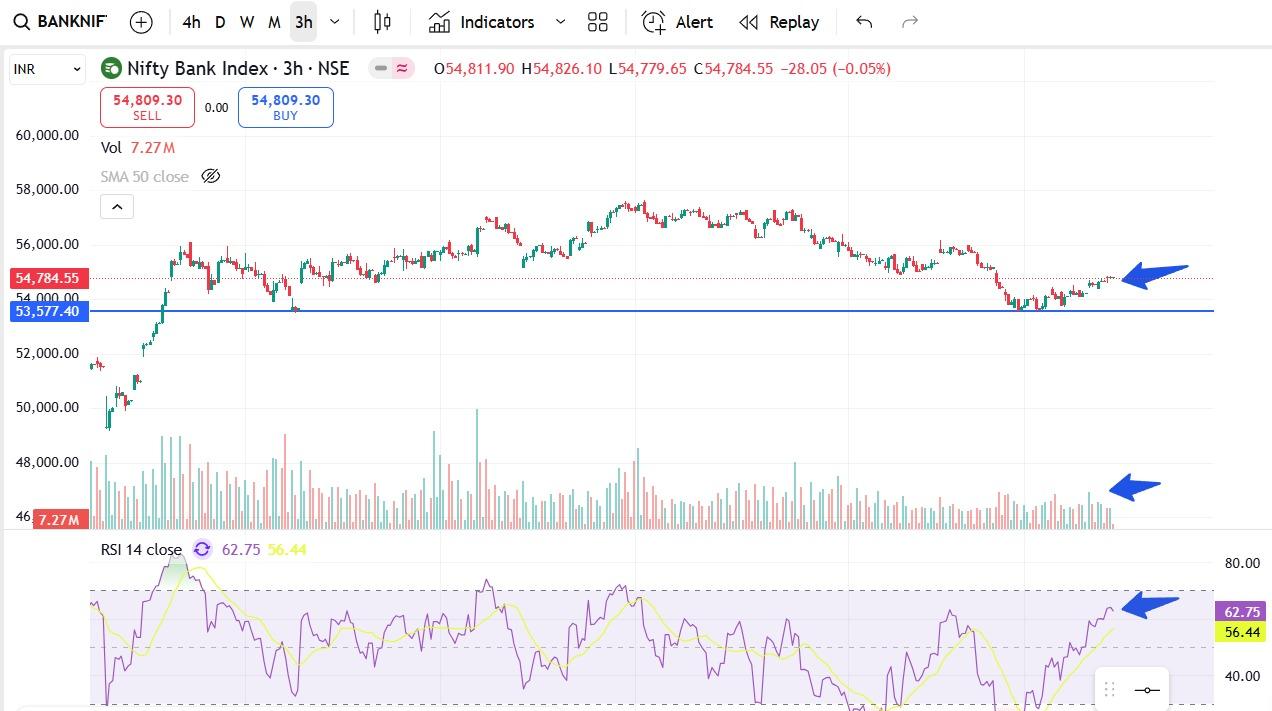Select the M monthly timeframe
The height and width of the screenshot is (711, 1272).
274,22
